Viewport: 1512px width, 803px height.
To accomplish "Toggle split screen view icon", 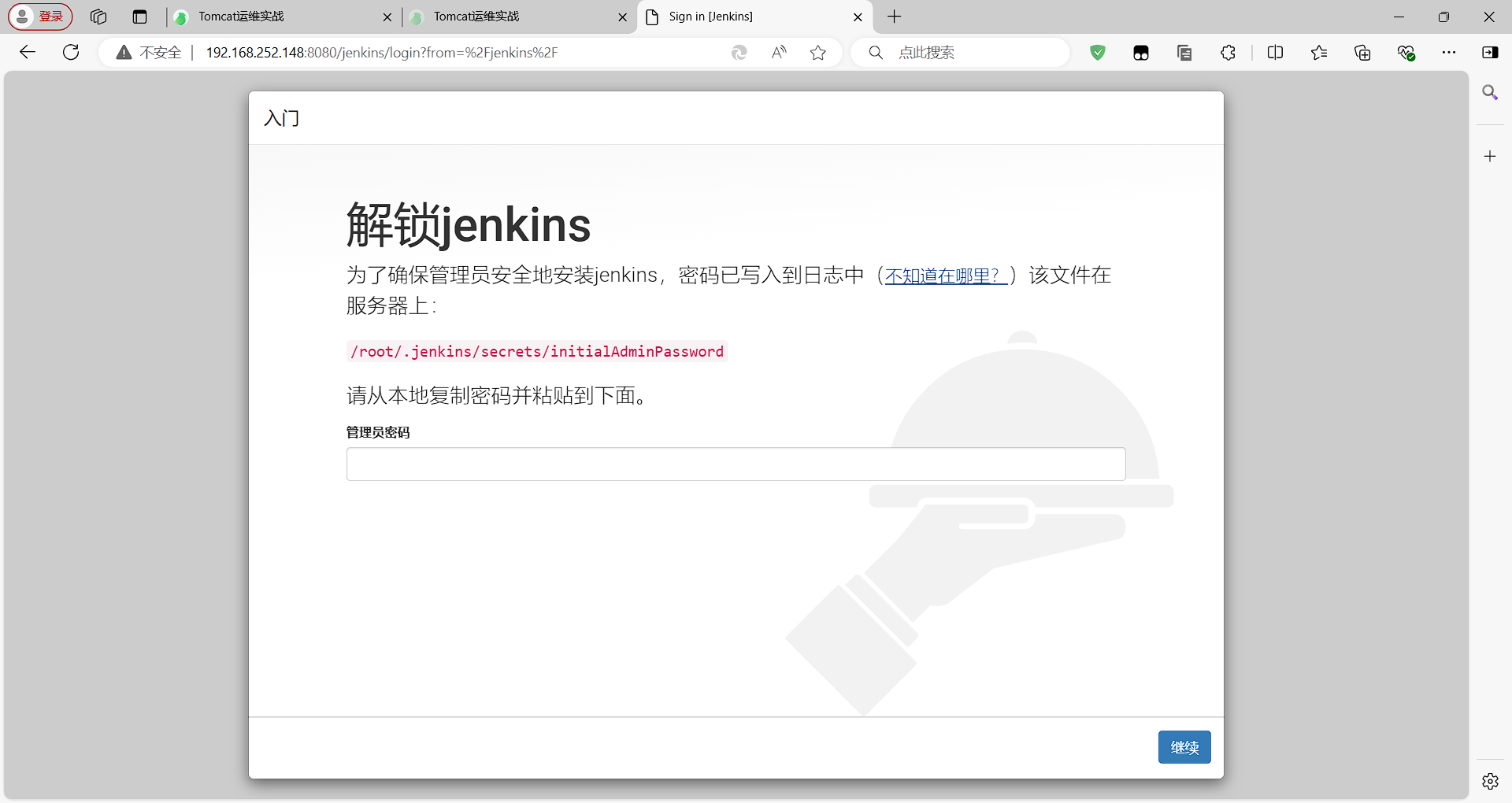I will click(x=1276, y=53).
